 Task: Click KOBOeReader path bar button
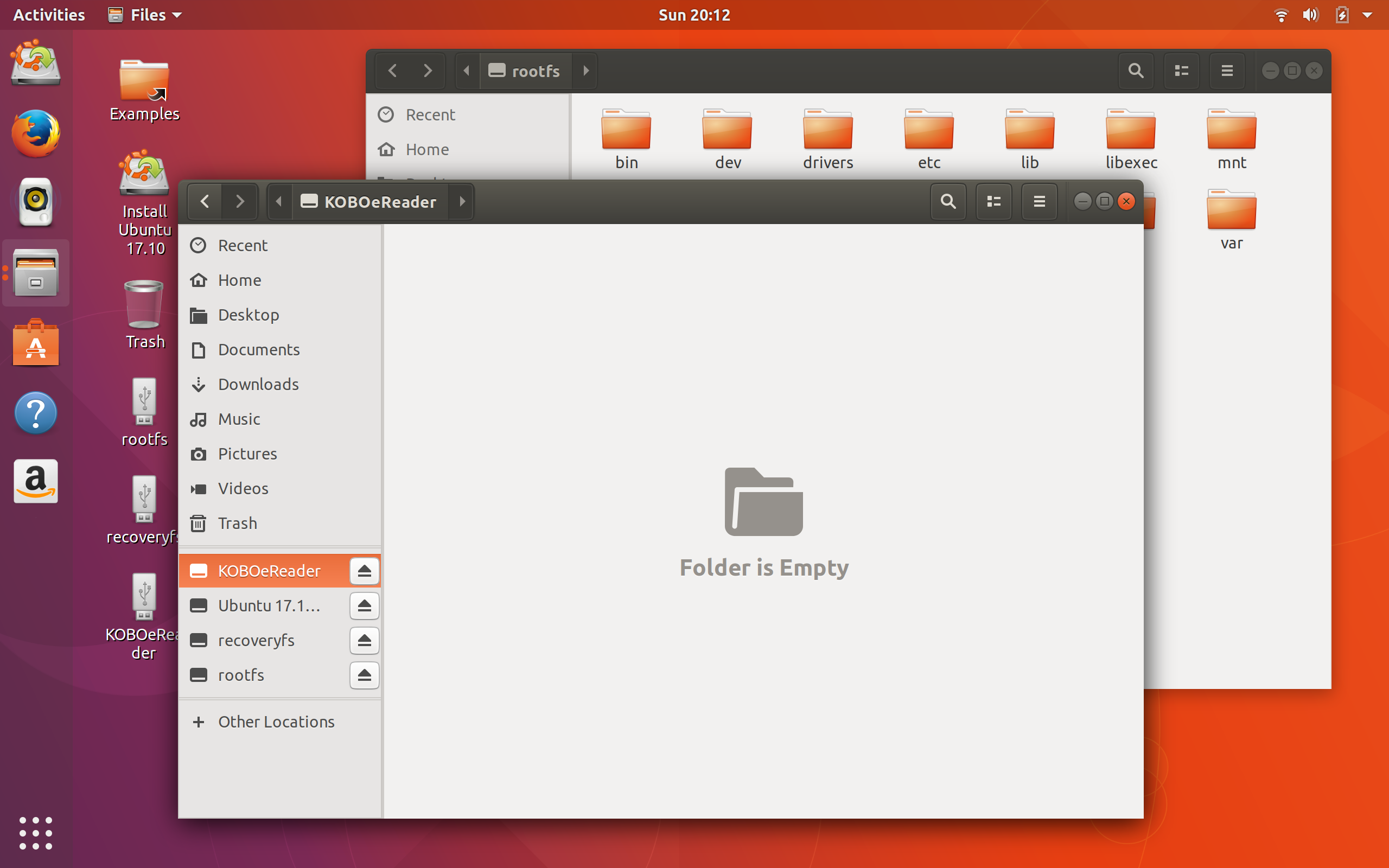369,201
